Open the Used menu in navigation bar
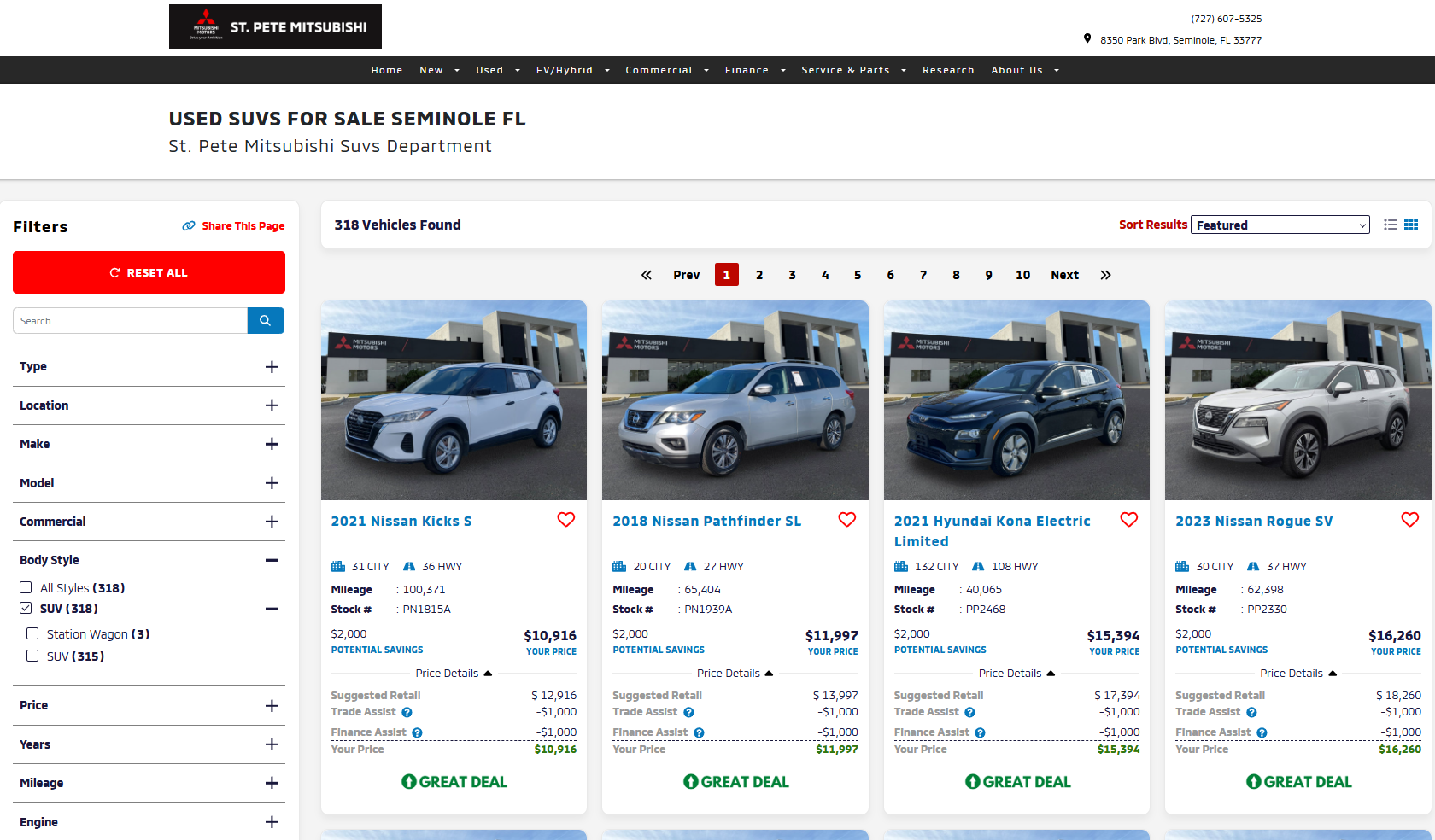This screenshot has width=1435, height=840. (498, 70)
